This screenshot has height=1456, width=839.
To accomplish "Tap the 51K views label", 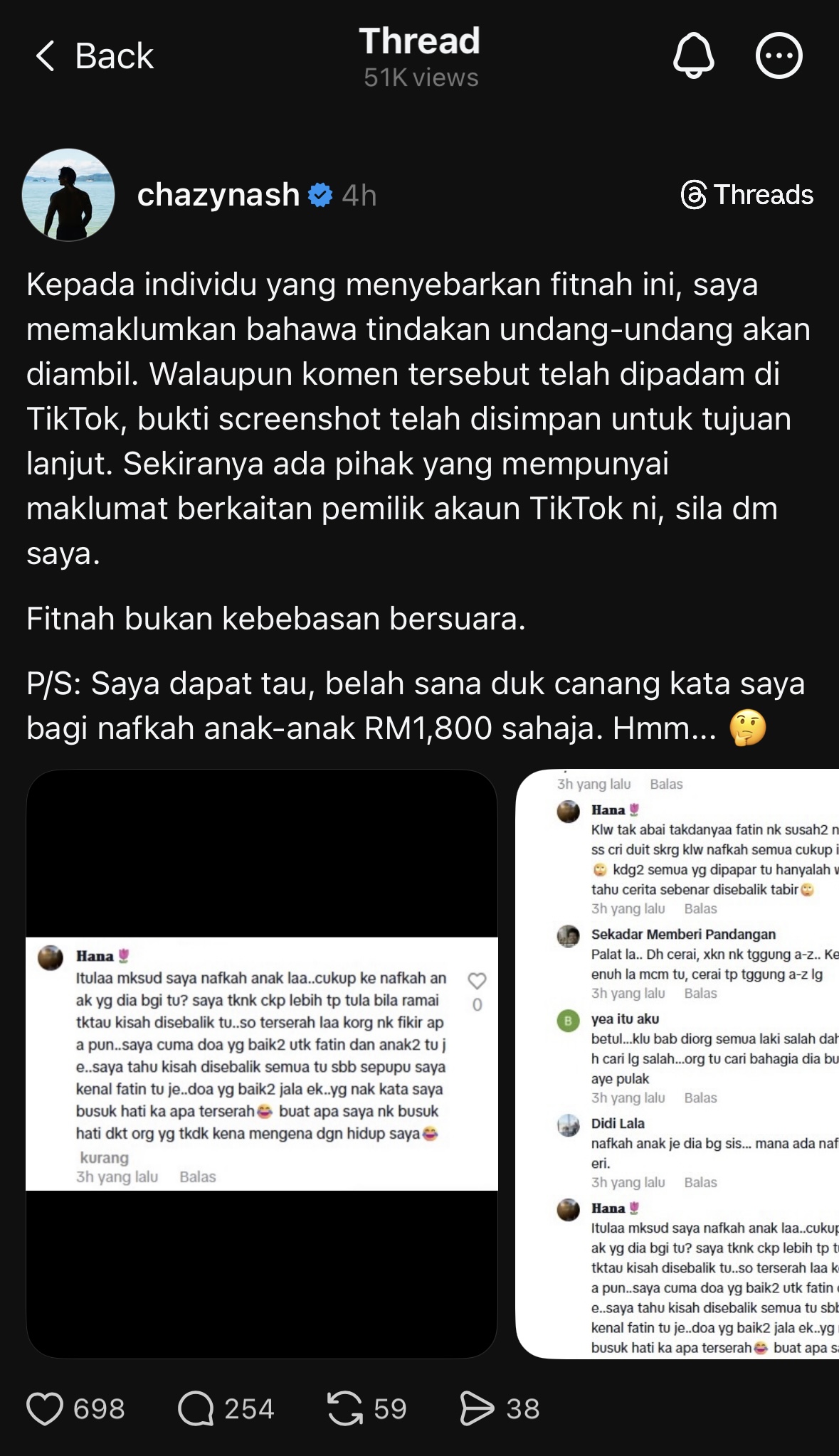I will pyautogui.click(x=421, y=78).
